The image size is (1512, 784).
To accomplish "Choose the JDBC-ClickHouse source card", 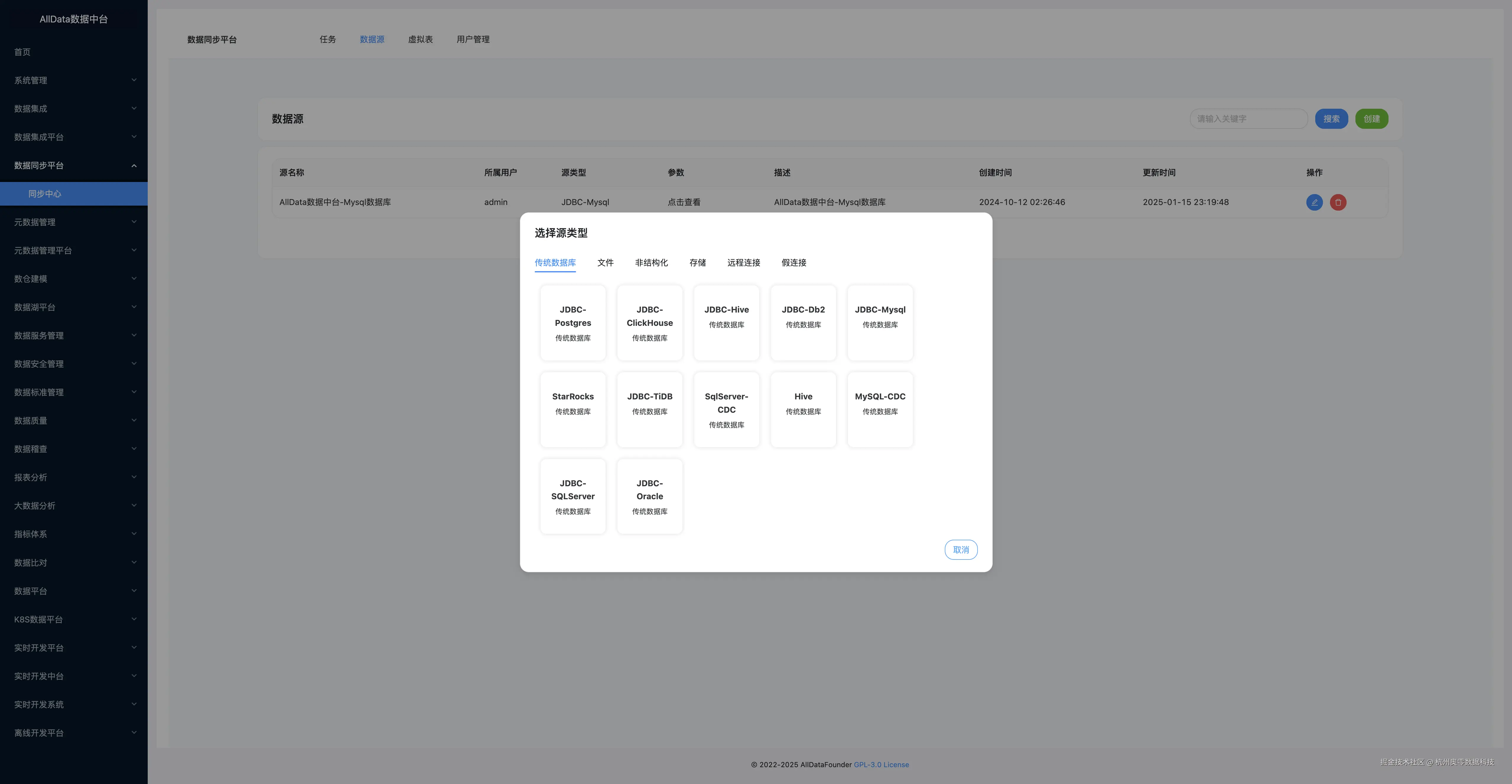I will (649, 323).
